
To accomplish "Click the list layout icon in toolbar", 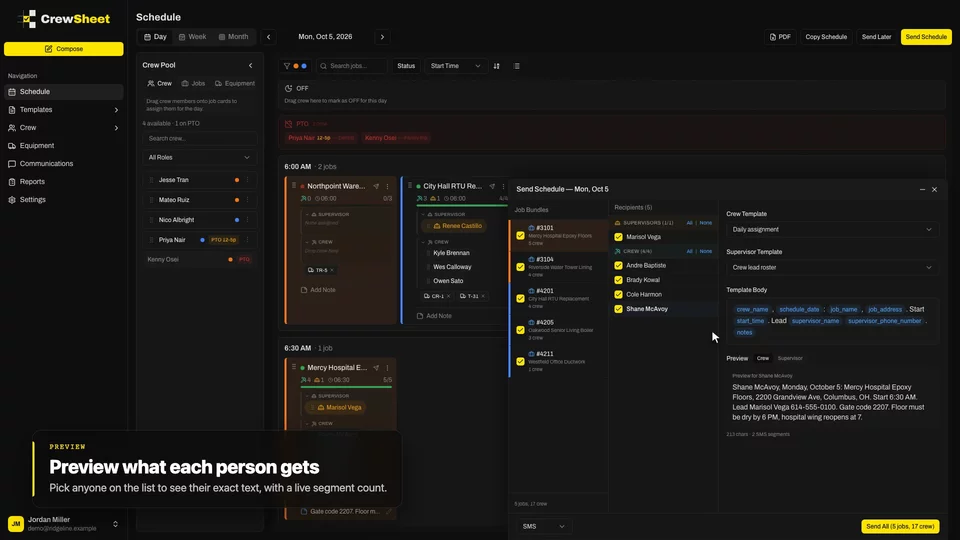I will click(x=517, y=66).
